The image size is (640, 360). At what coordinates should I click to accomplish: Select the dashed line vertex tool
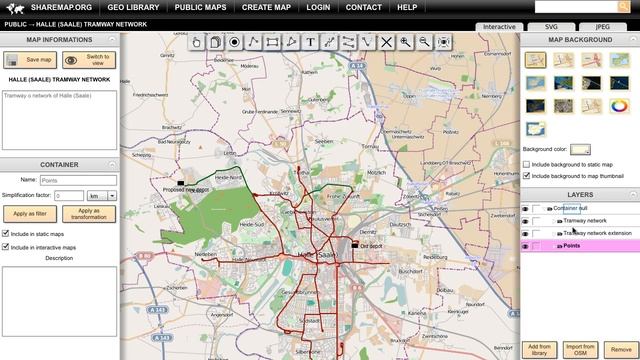329,42
